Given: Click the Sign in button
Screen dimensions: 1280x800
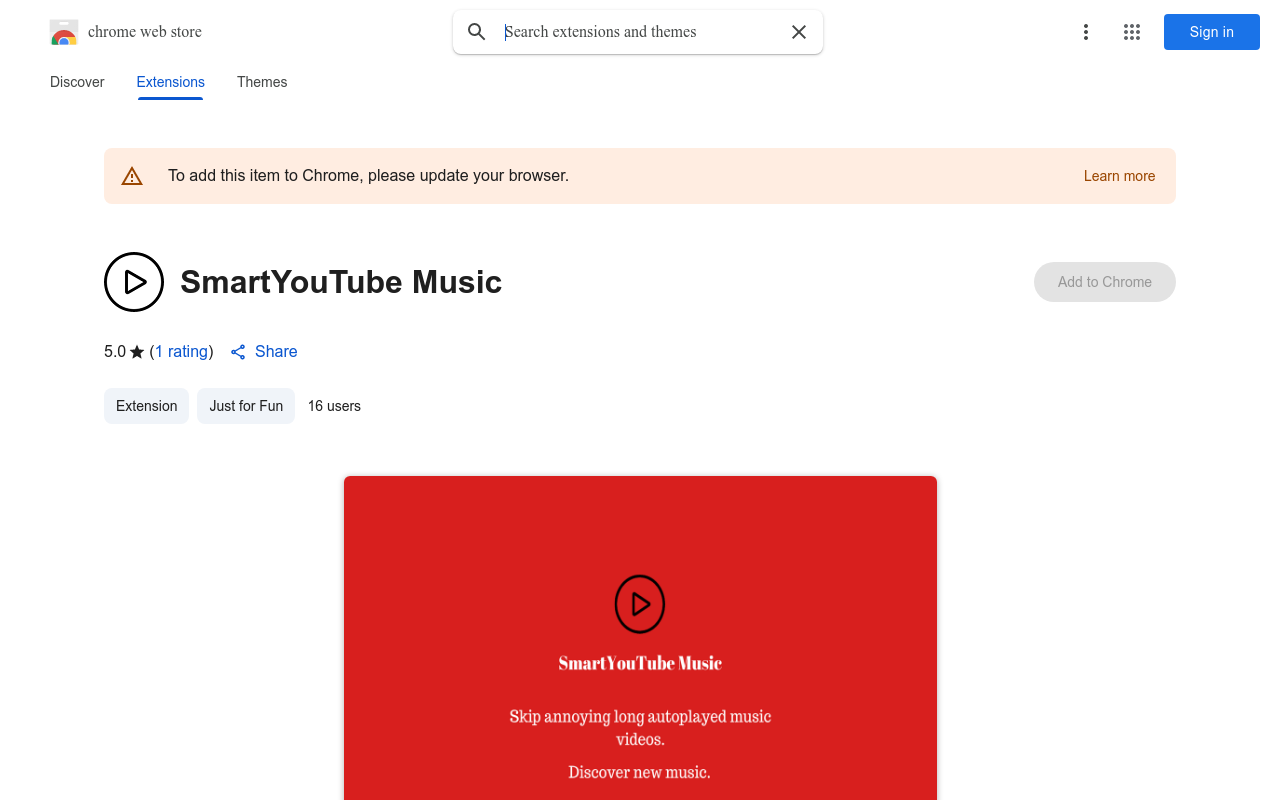Looking at the screenshot, I should pyautogui.click(x=1212, y=32).
